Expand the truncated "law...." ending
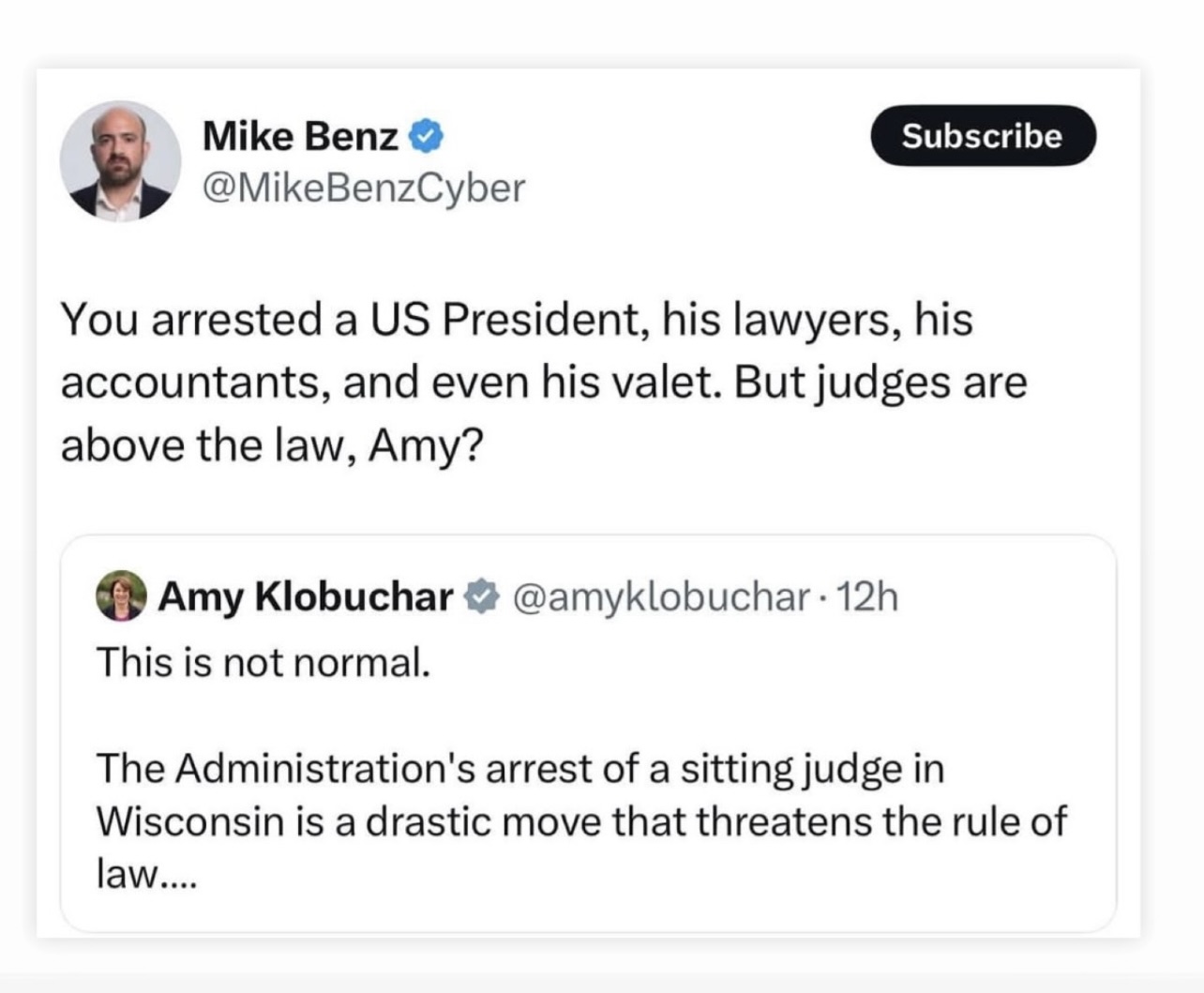This screenshot has width=1204, height=993. (147, 874)
